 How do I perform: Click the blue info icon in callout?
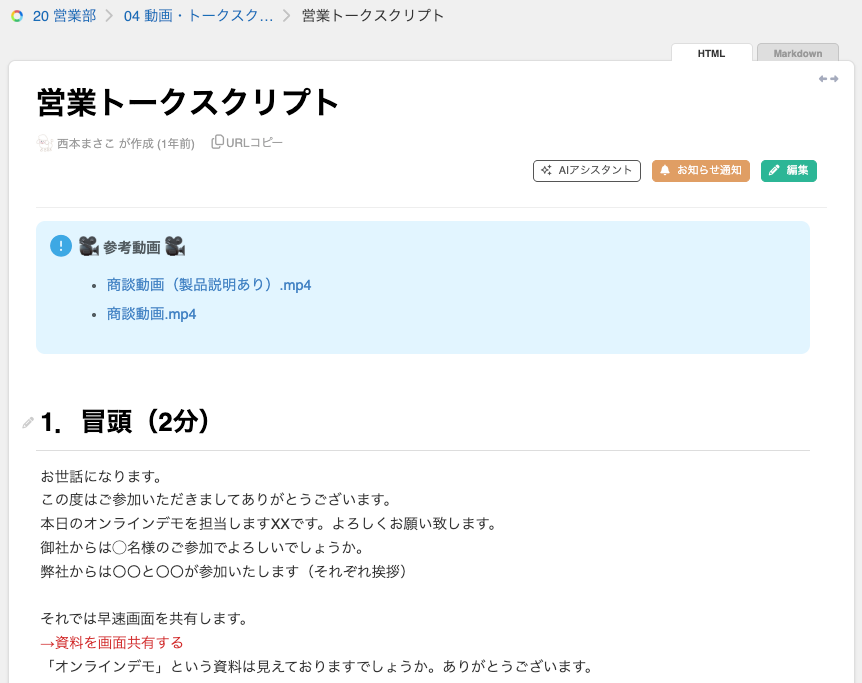click(61, 246)
